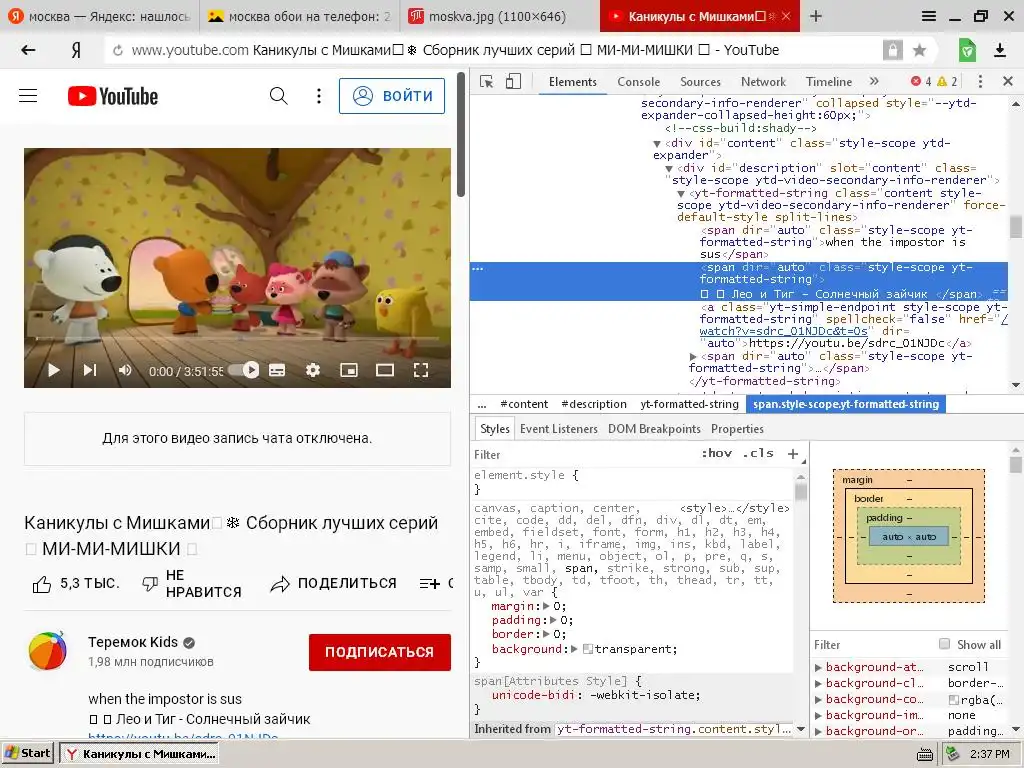Toggle video autoplay switch

pyautogui.click(x=244, y=370)
